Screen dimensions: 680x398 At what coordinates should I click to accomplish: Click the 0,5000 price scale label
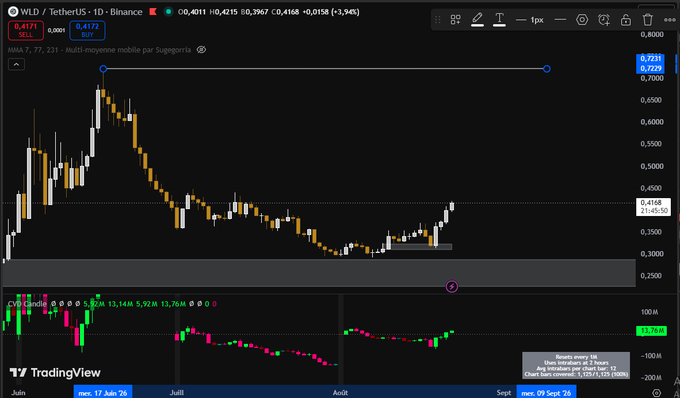click(x=652, y=166)
